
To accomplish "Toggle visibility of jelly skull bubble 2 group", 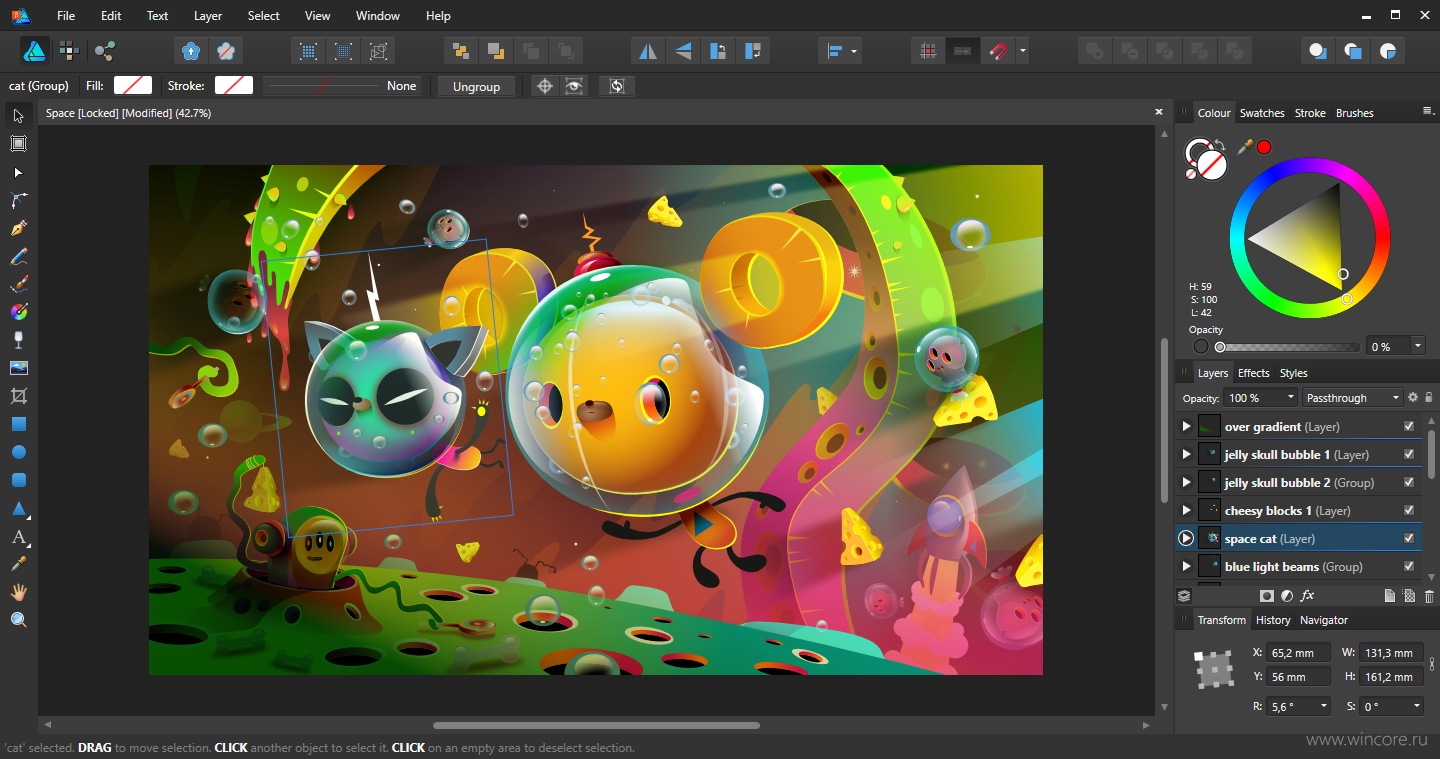I will (x=1409, y=482).
